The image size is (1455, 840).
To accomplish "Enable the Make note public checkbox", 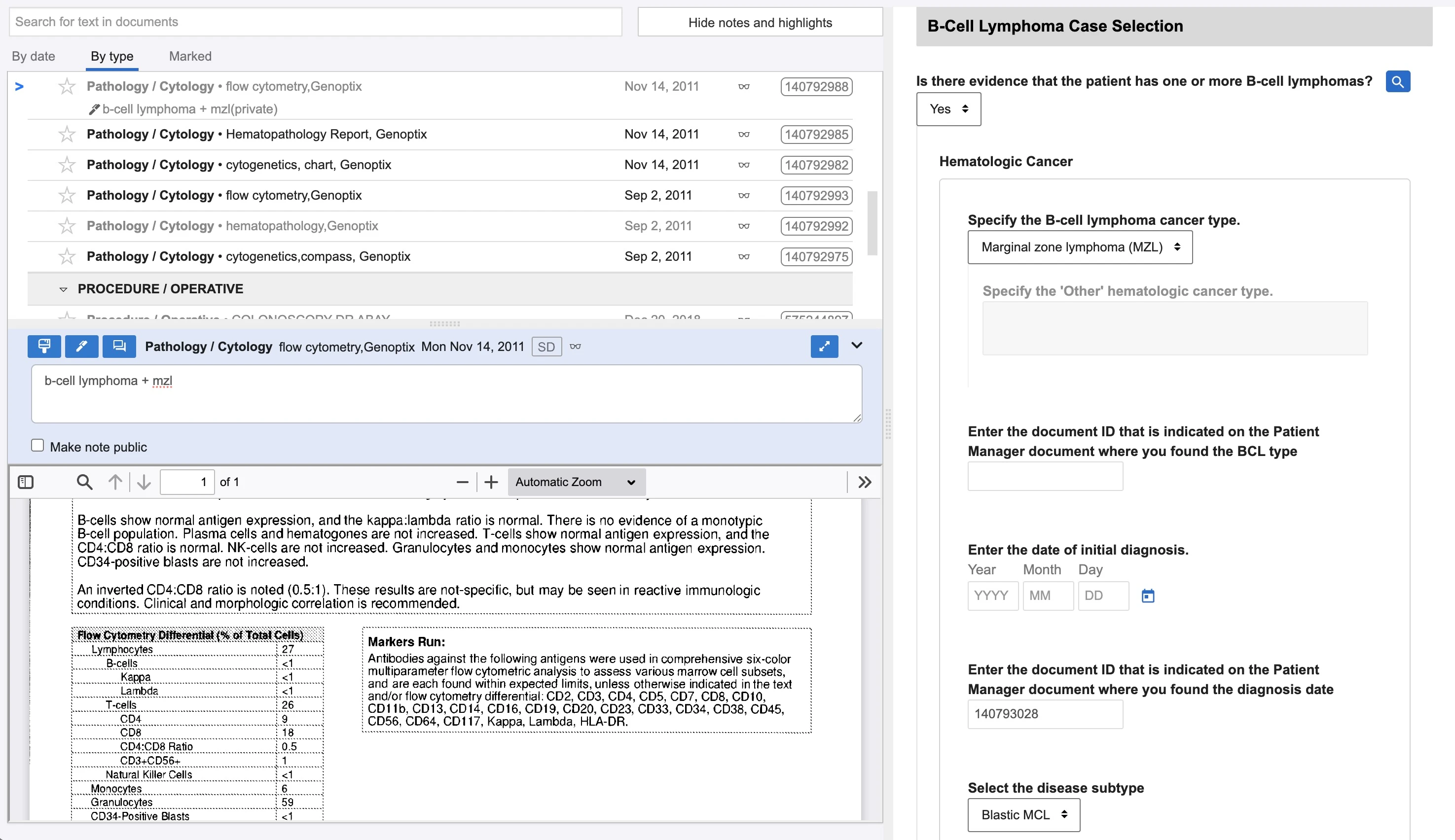I will tap(37, 445).
